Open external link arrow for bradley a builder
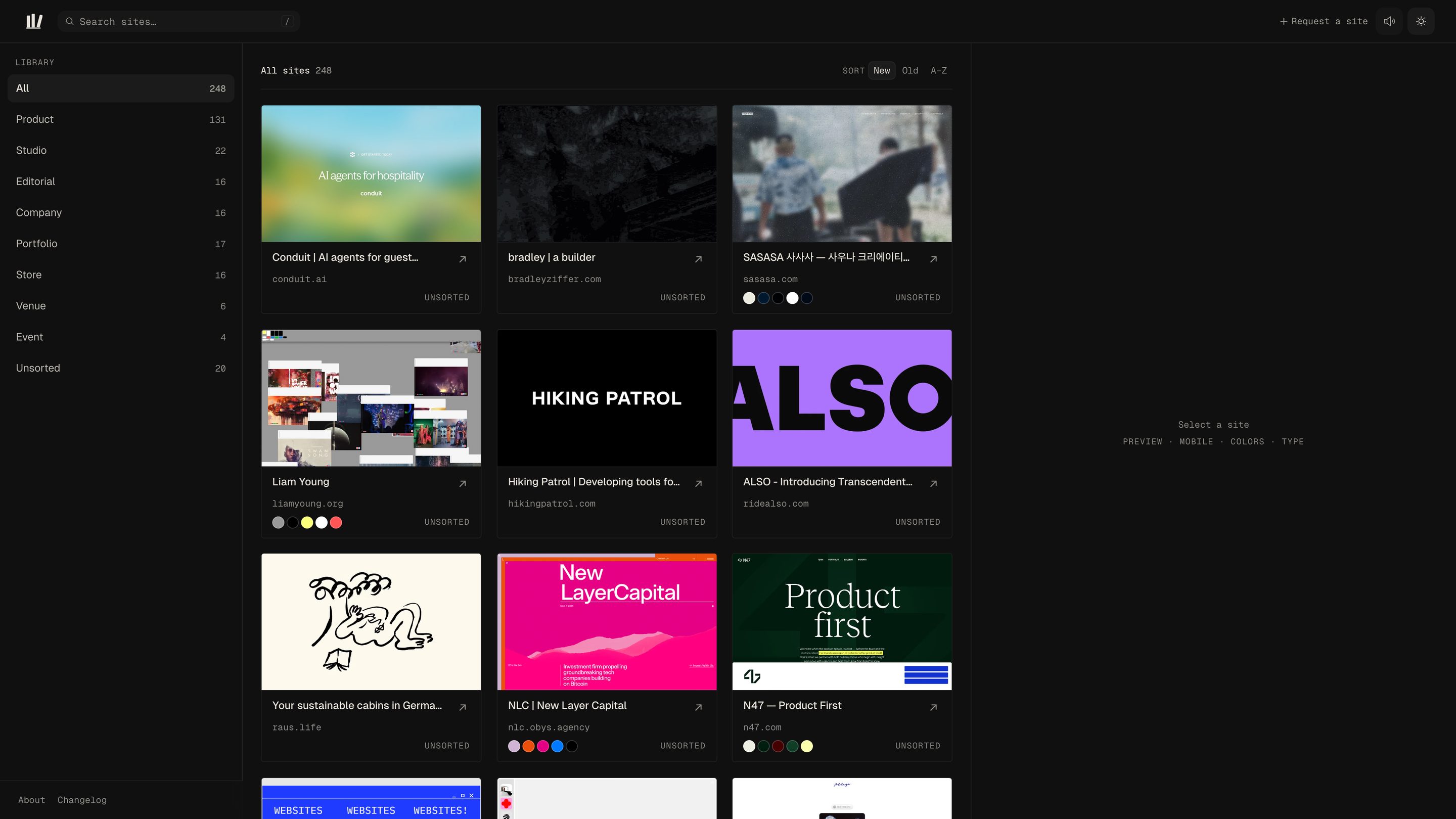This screenshot has height=819, width=1456. click(x=698, y=259)
